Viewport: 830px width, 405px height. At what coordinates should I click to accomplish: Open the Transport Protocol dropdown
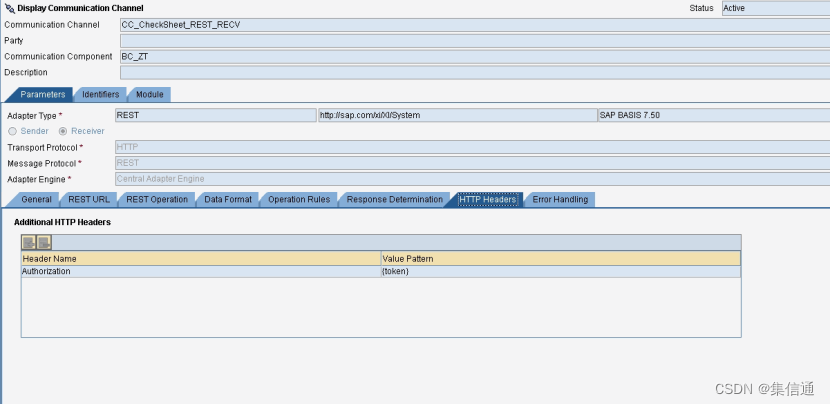pos(472,147)
